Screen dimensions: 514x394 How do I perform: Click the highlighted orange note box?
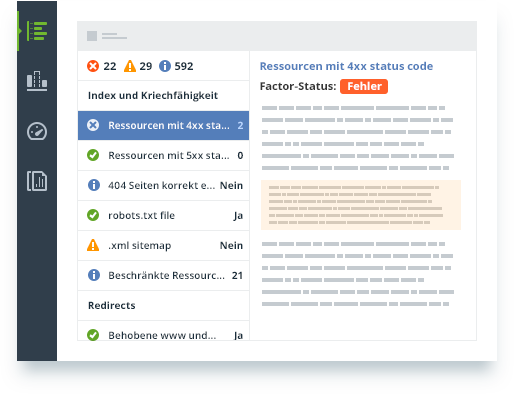pos(361,205)
